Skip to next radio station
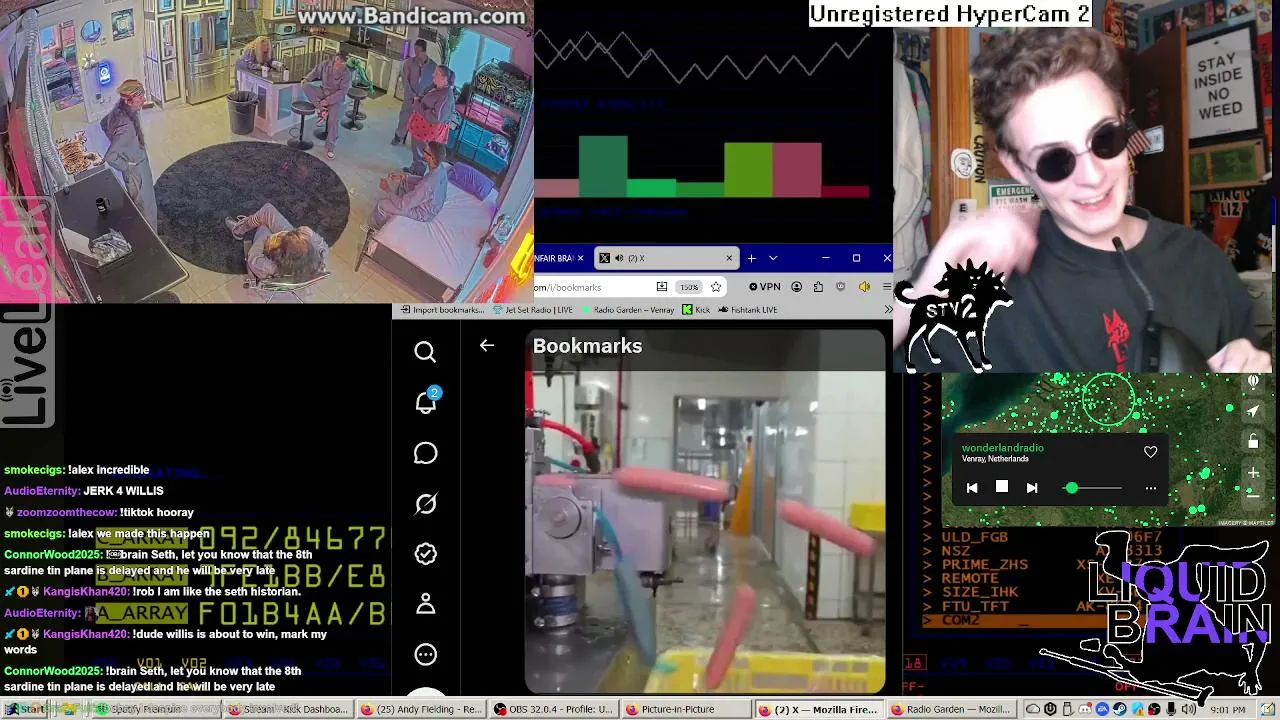Screen dimensions: 1280x720 [1032, 488]
